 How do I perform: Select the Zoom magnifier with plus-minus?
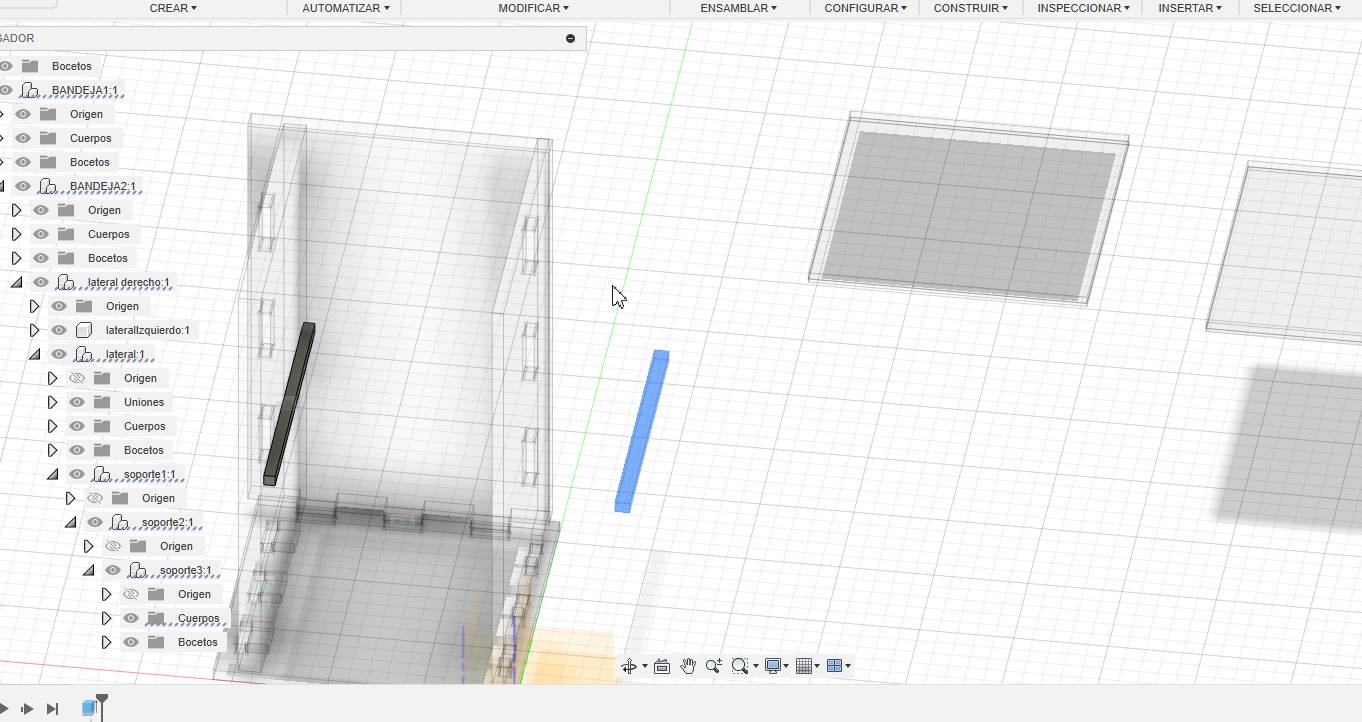[714, 666]
